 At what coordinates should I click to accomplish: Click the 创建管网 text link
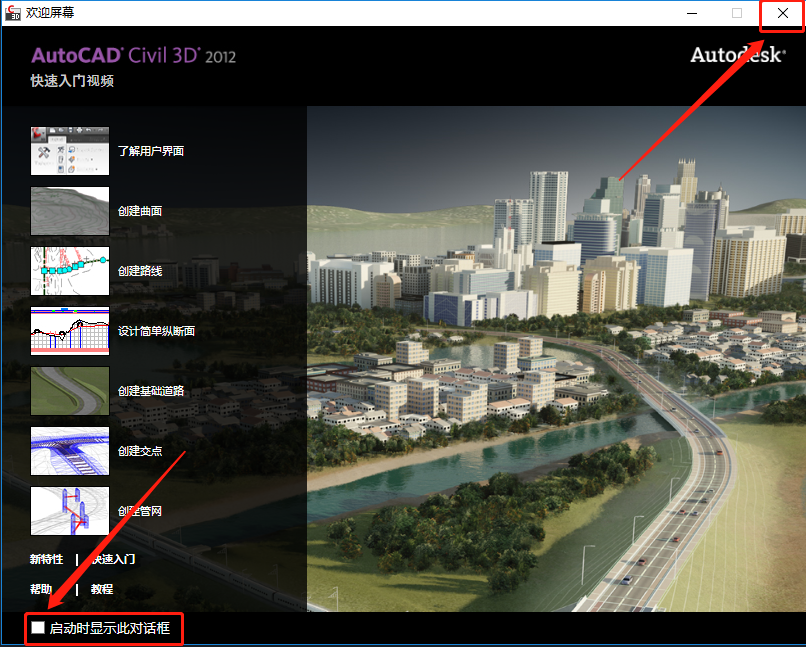(140, 511)
